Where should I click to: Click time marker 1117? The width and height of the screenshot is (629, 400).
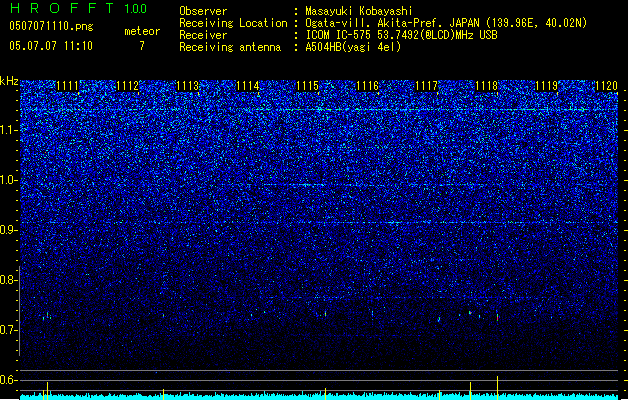click(426, 86)
